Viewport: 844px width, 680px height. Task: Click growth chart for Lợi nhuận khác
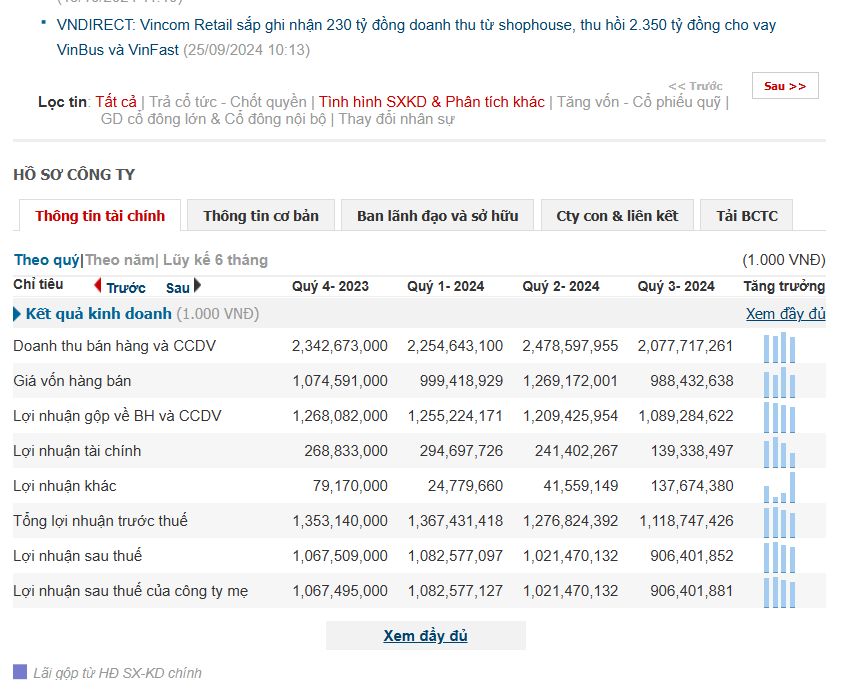tap(780, 487)
